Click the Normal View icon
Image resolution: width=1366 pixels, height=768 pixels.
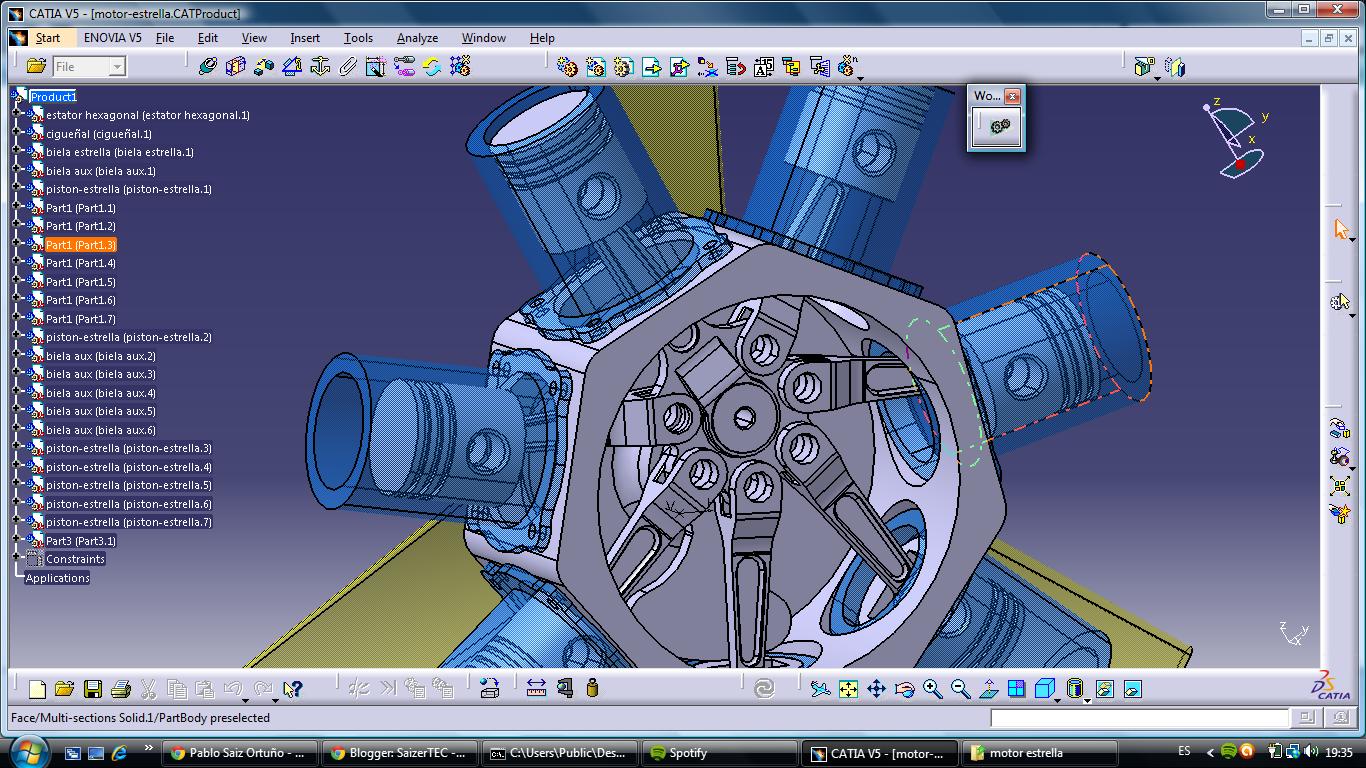click(x=988, y=688)
